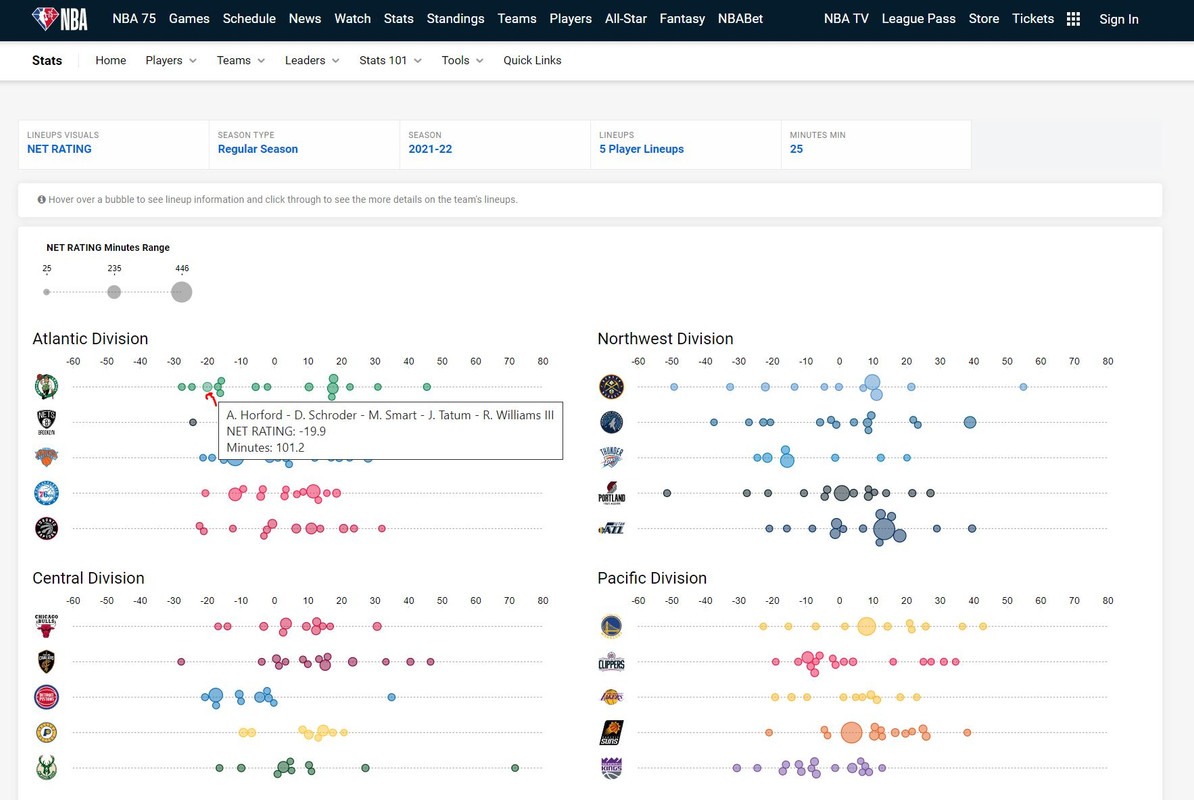Viewport: 1194px width, 800px height.
Task: Open the Store link
Action: [x=984, y=19]
